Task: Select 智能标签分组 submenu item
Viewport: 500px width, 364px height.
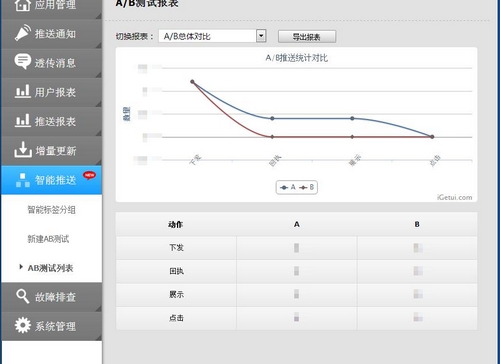Action: click(x=51, y=210)
